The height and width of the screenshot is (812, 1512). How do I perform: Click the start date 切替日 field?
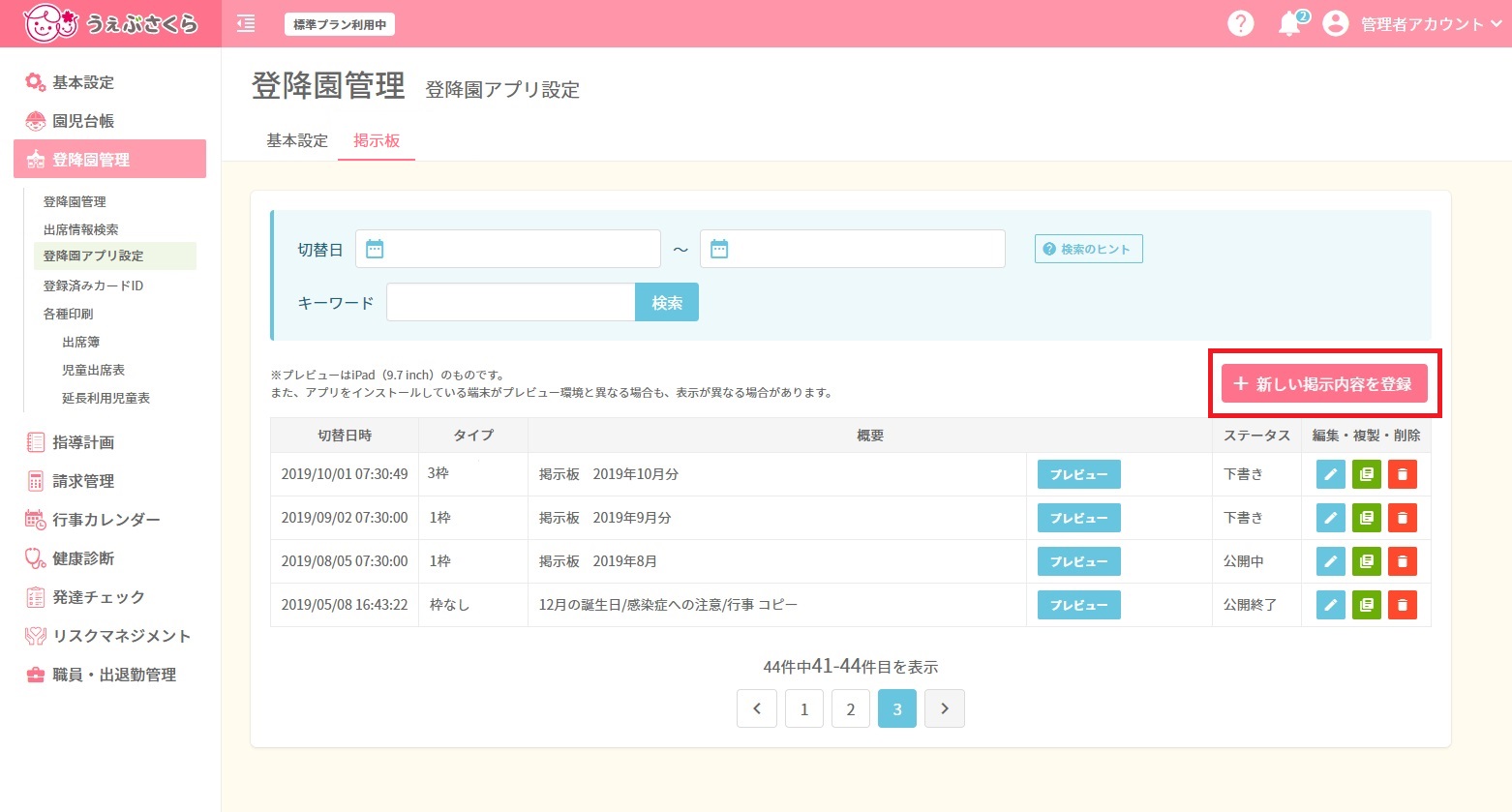pos(508,249)
